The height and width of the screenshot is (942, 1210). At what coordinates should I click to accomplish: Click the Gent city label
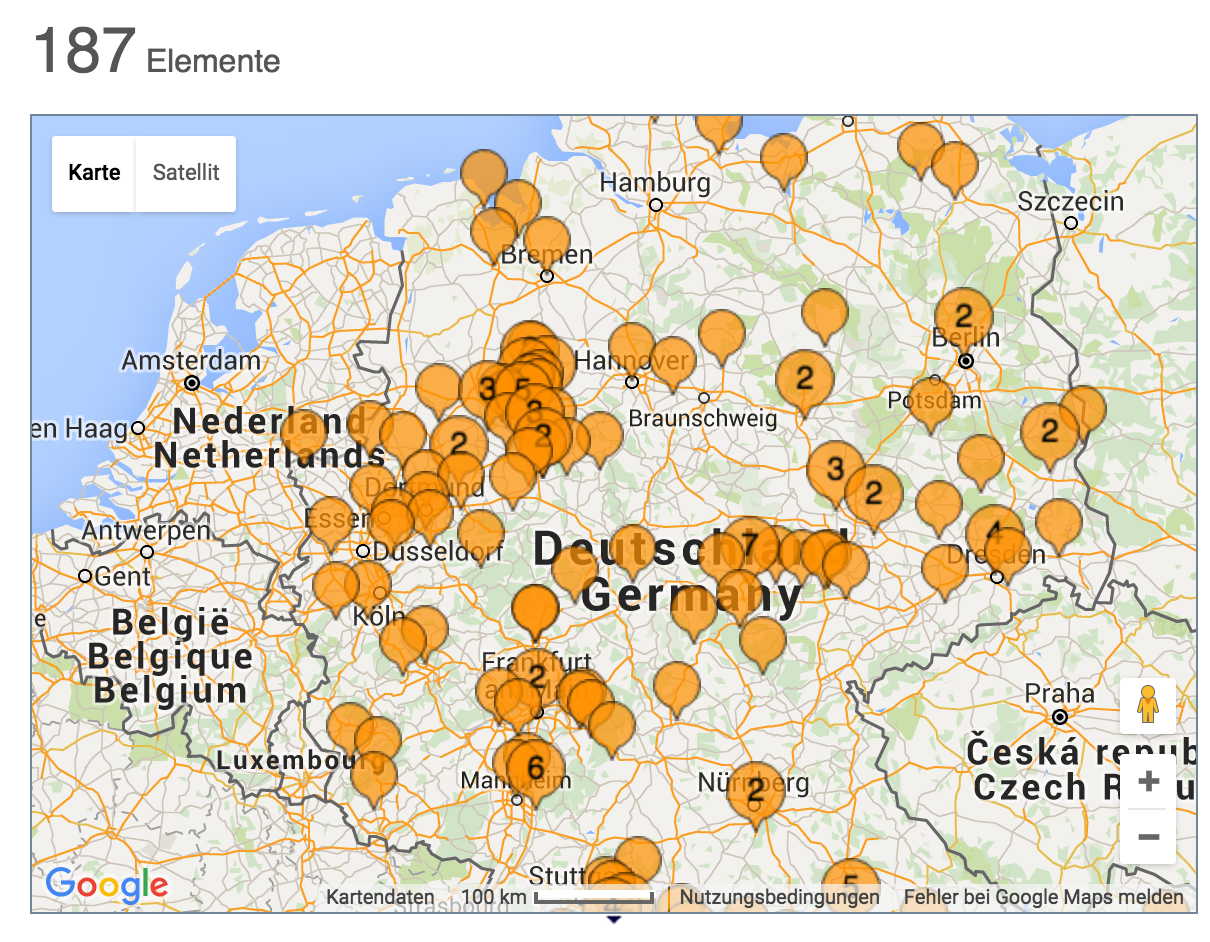click(x=124, y=576)
